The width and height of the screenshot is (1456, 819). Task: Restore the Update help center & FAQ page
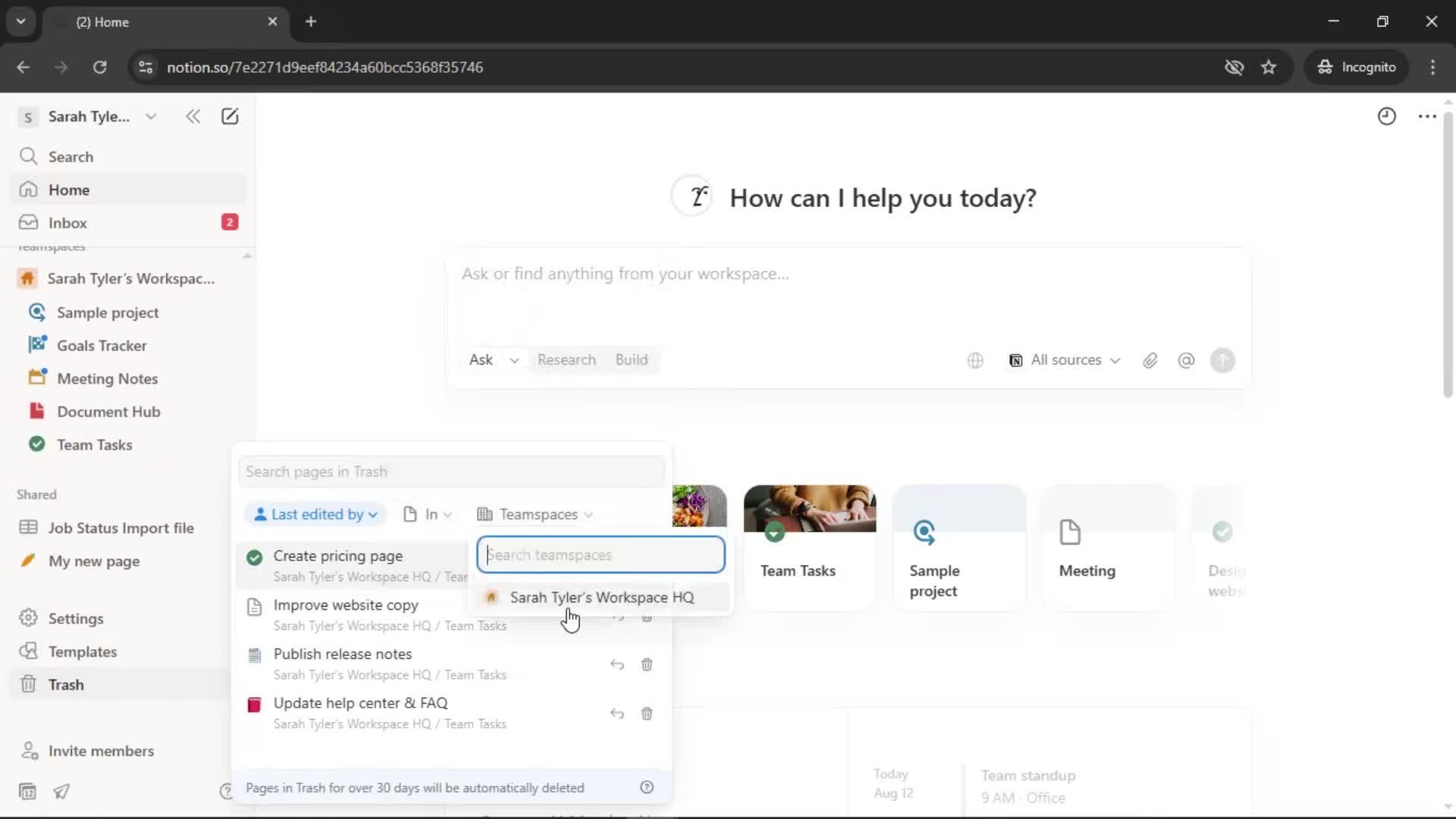click(x=617, y=714)
